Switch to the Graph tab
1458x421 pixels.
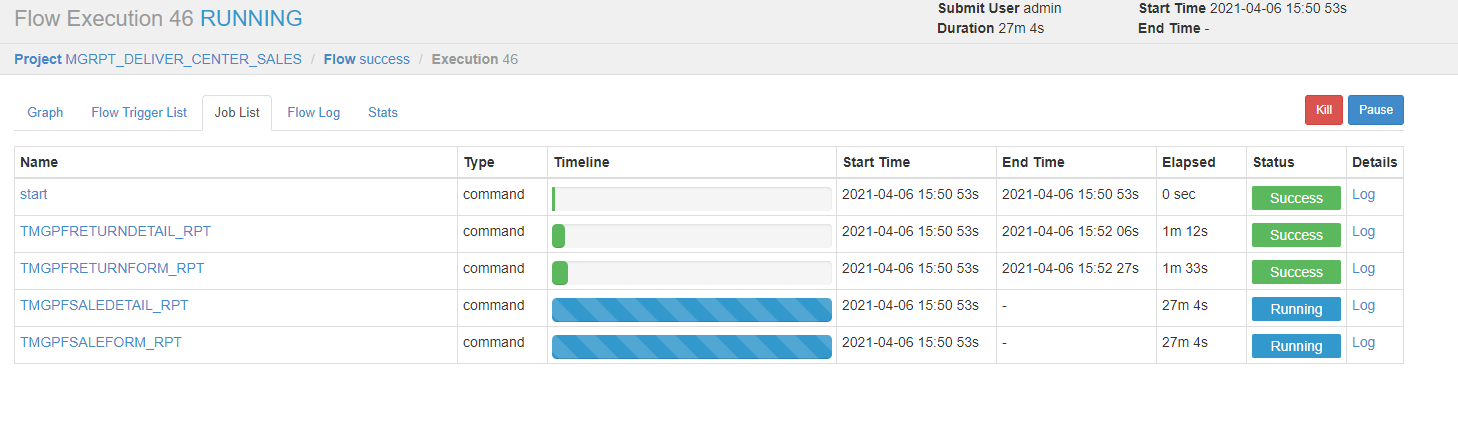[x=45, y=113]
